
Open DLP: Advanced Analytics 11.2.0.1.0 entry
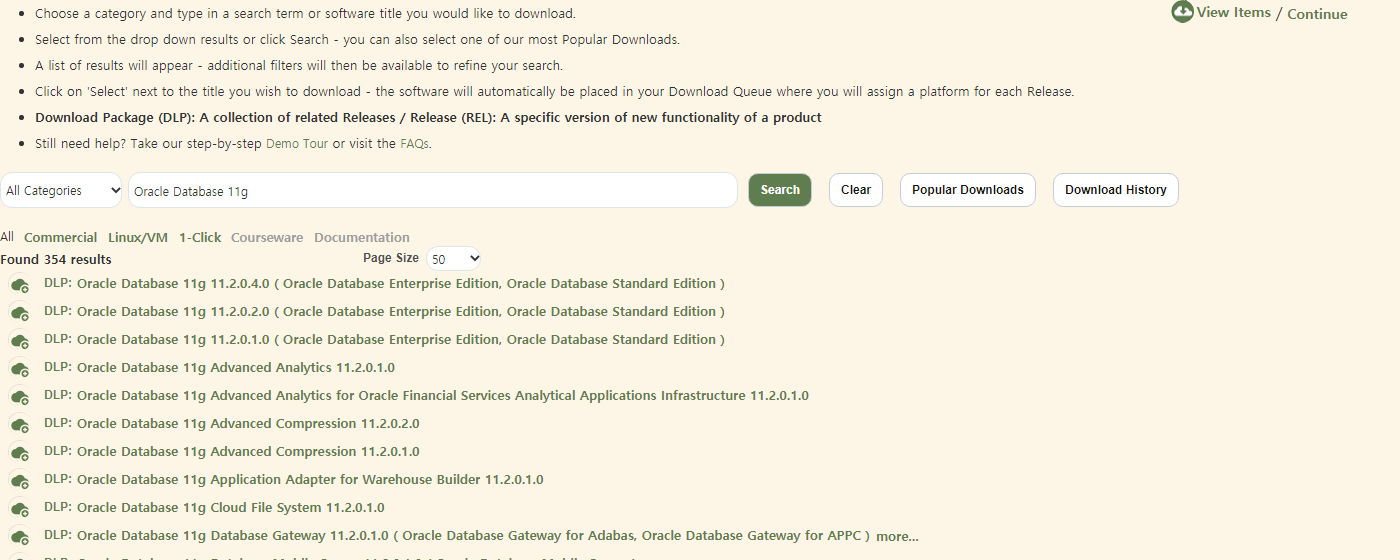[219, 367]
